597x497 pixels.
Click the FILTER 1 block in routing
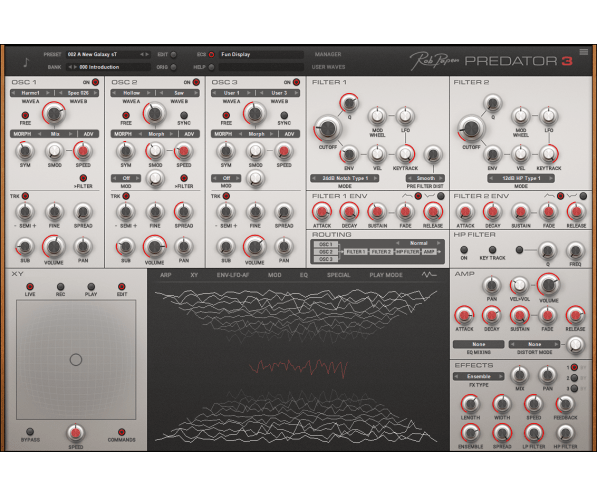[x=356, y=252]
